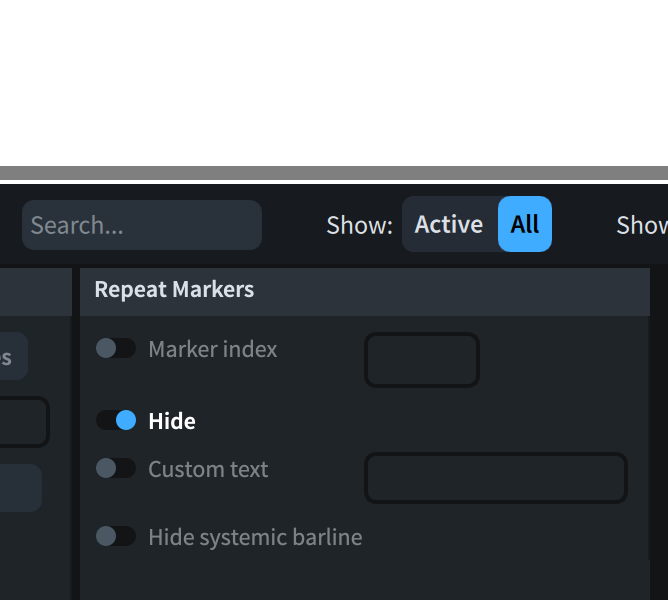Click the "Custom text" label
The width and height of the screenshot is (668, 600).
pos(208,469)
